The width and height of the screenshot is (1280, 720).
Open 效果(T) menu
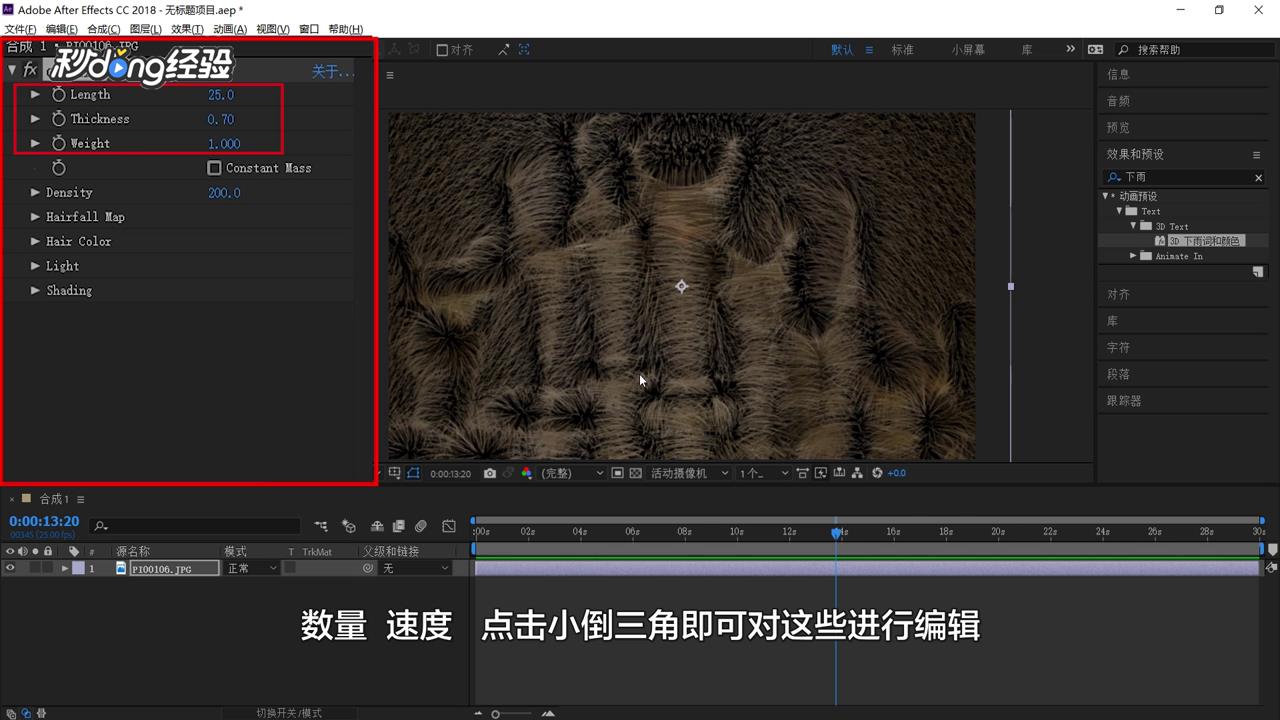click(x=187, y=29)
